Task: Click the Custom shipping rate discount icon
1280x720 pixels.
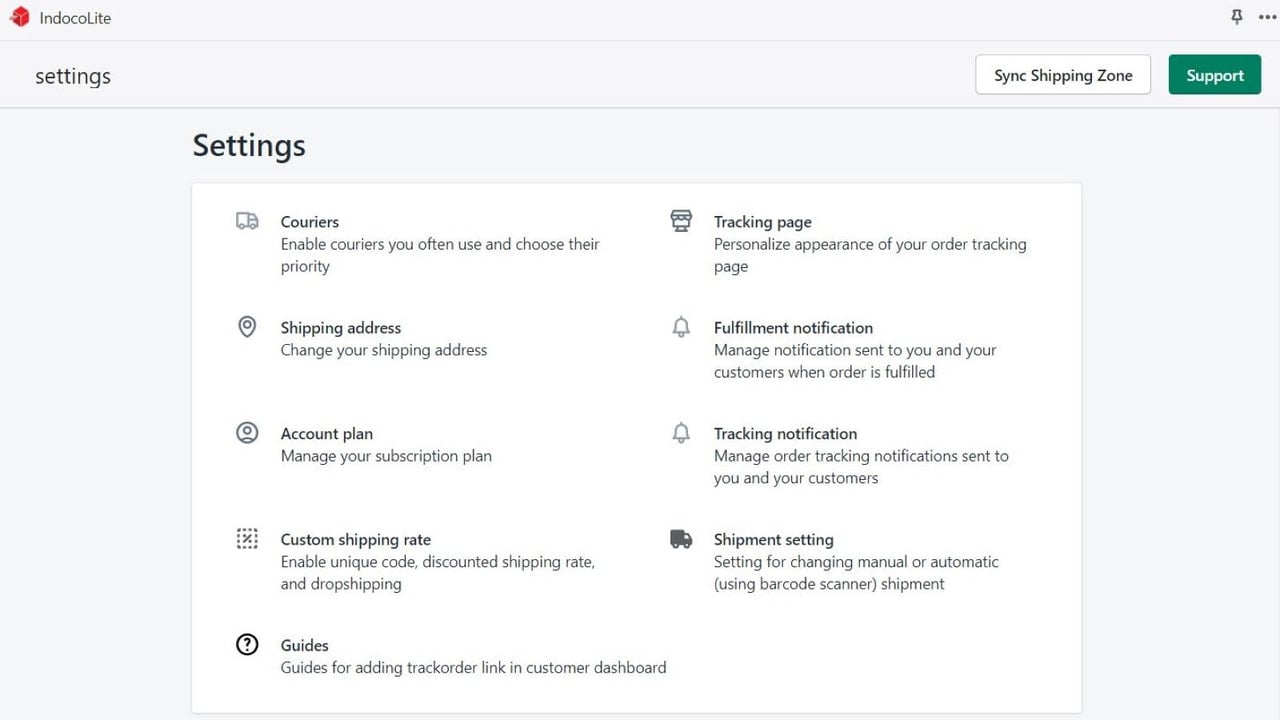Action: pyautogui.click(x=247, y=539)
